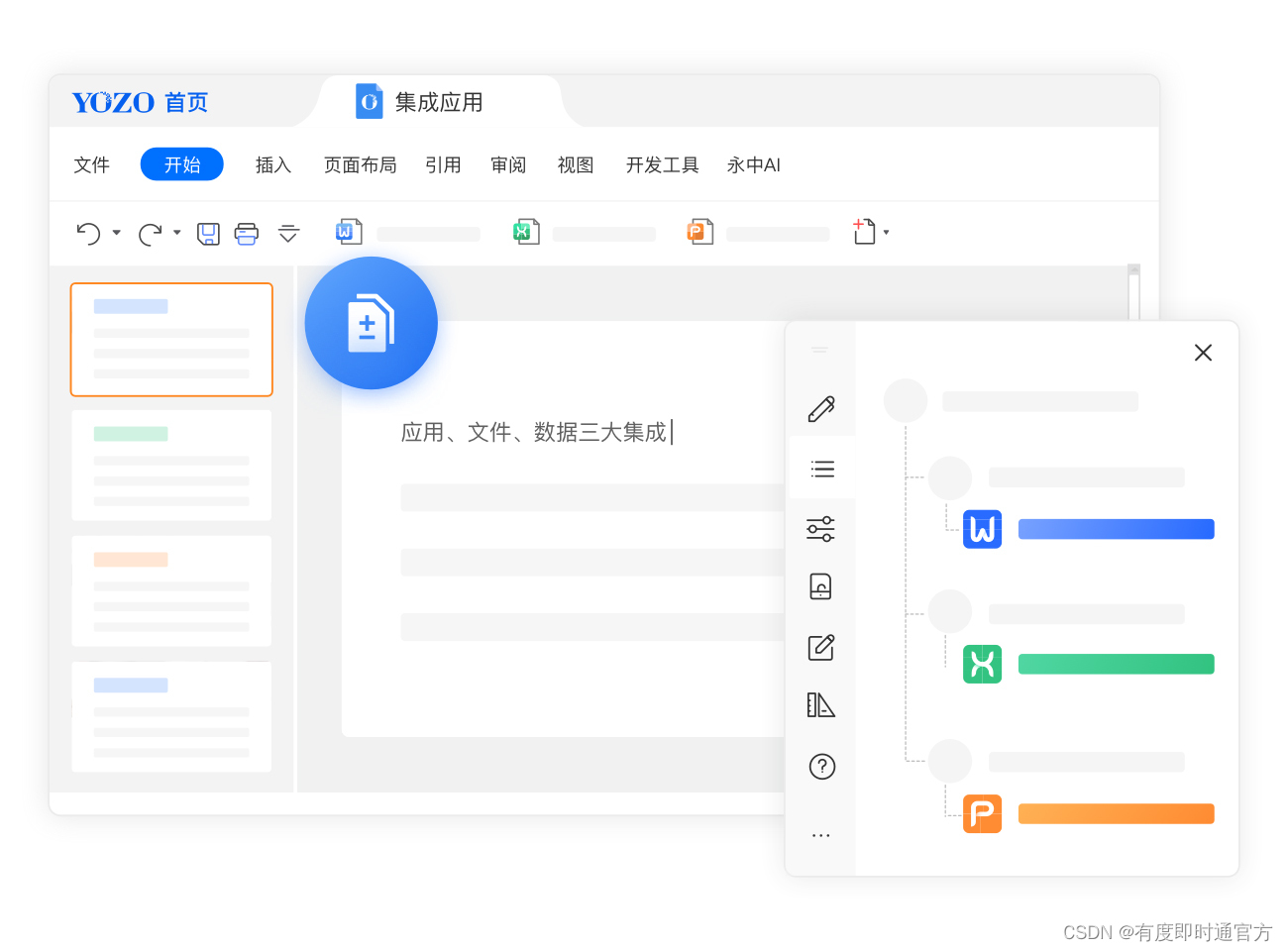
Task: Select the first page thumbnail with orange border
Action: coord(171,340)
